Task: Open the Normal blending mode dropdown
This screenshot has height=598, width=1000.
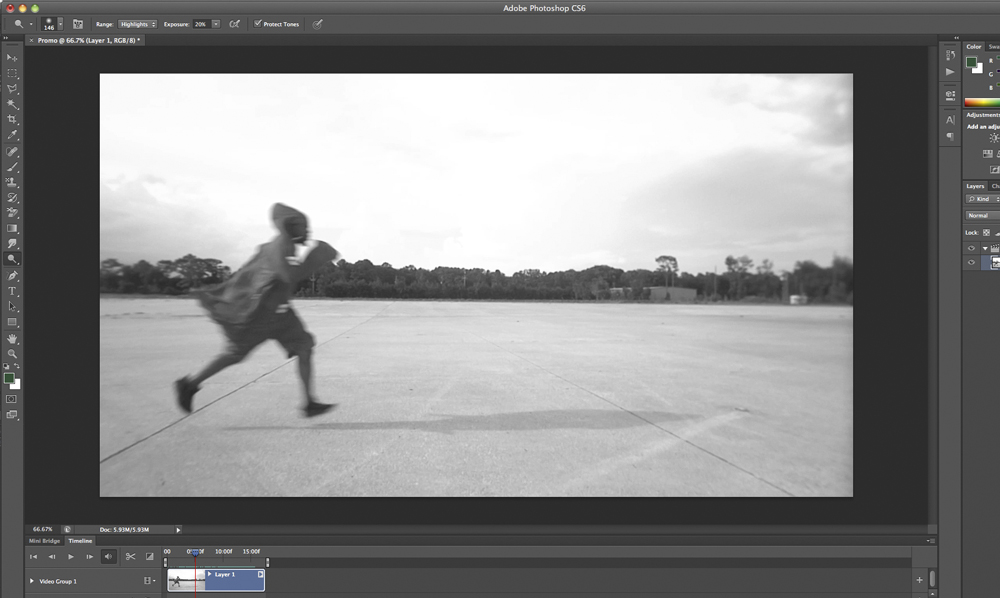Action: [982, 215]
